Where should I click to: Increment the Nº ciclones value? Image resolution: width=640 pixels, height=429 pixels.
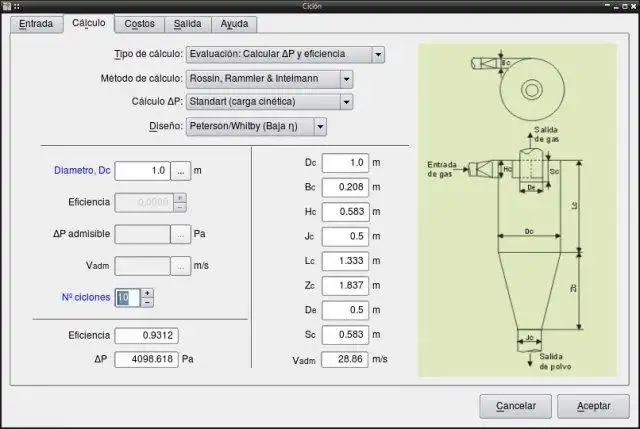[147, 293]
